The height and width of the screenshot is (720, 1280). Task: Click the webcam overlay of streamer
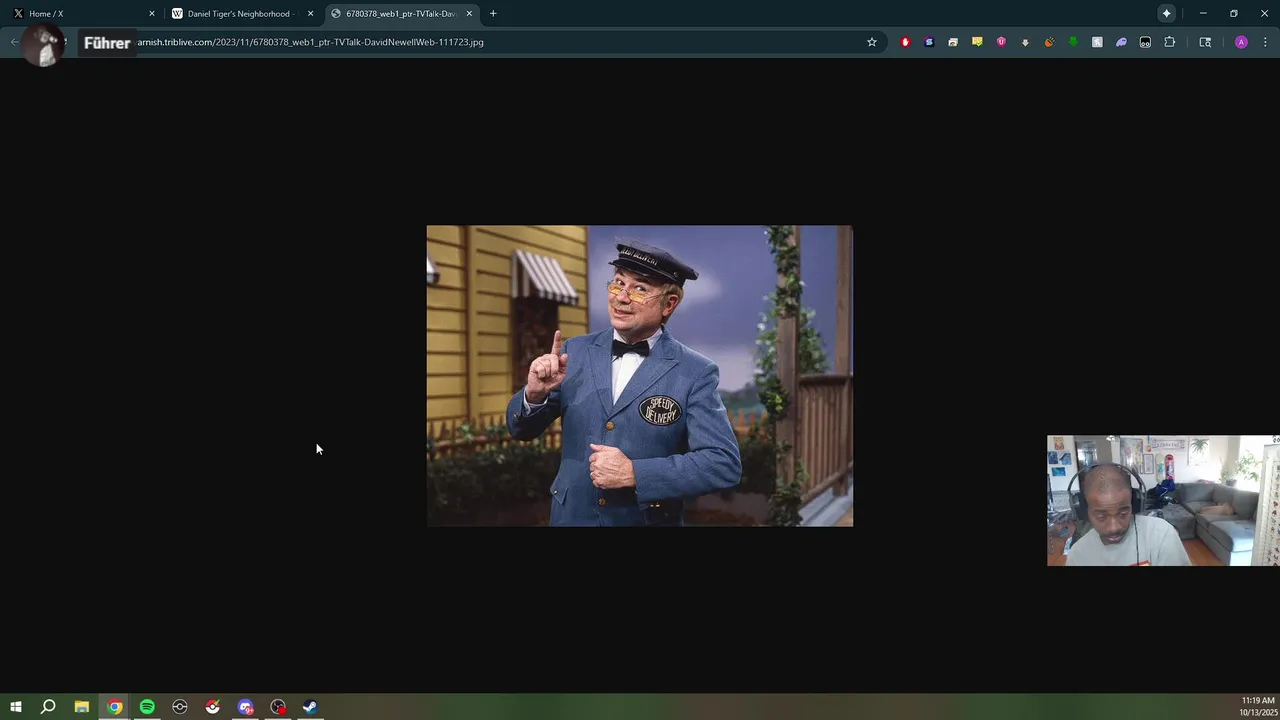tap(1163, 500)
